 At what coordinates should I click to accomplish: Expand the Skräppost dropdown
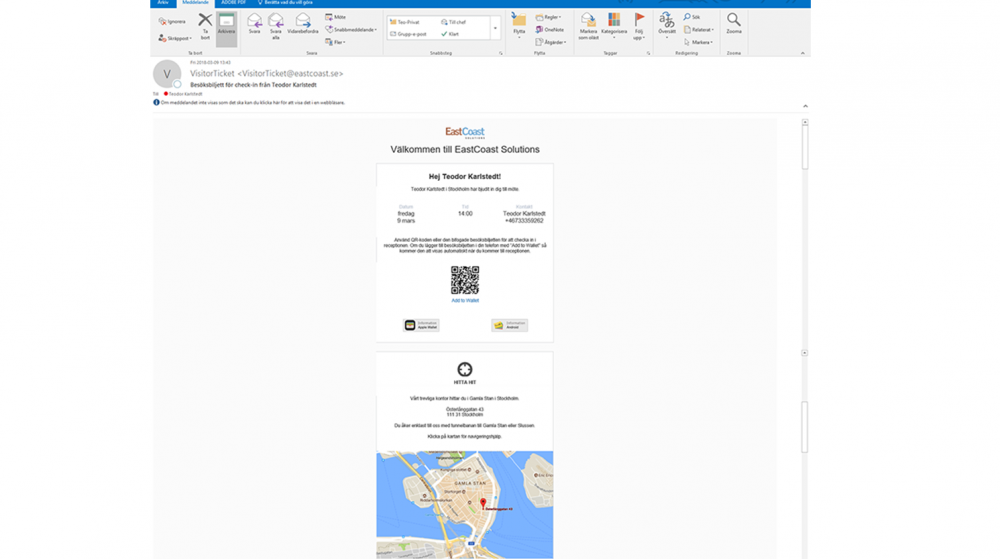pos(175,38)
